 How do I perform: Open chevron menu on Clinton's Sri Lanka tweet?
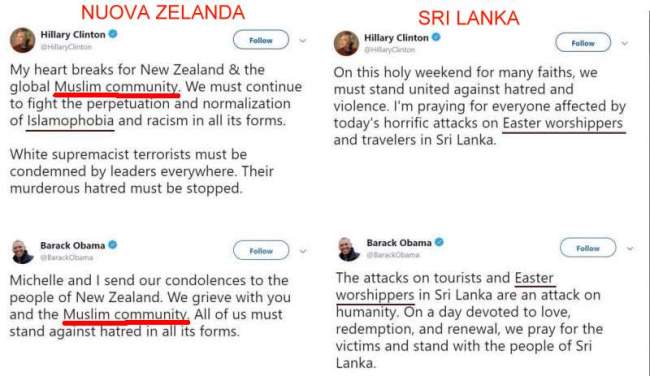tap(625, 43)
